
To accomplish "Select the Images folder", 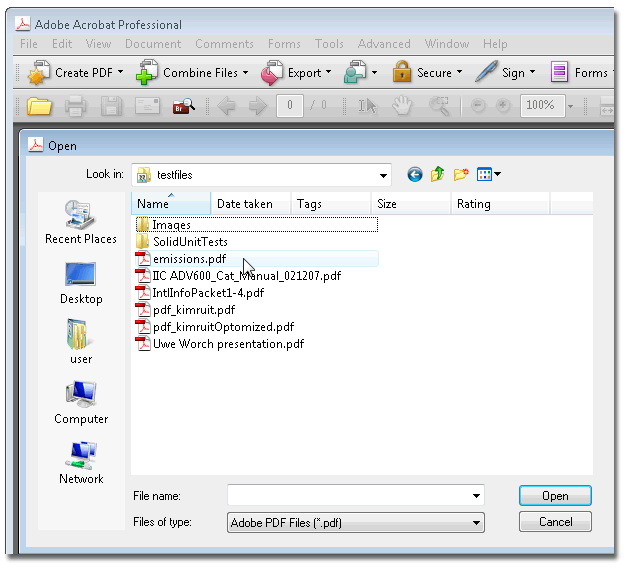I will click(x=257, y=225).
